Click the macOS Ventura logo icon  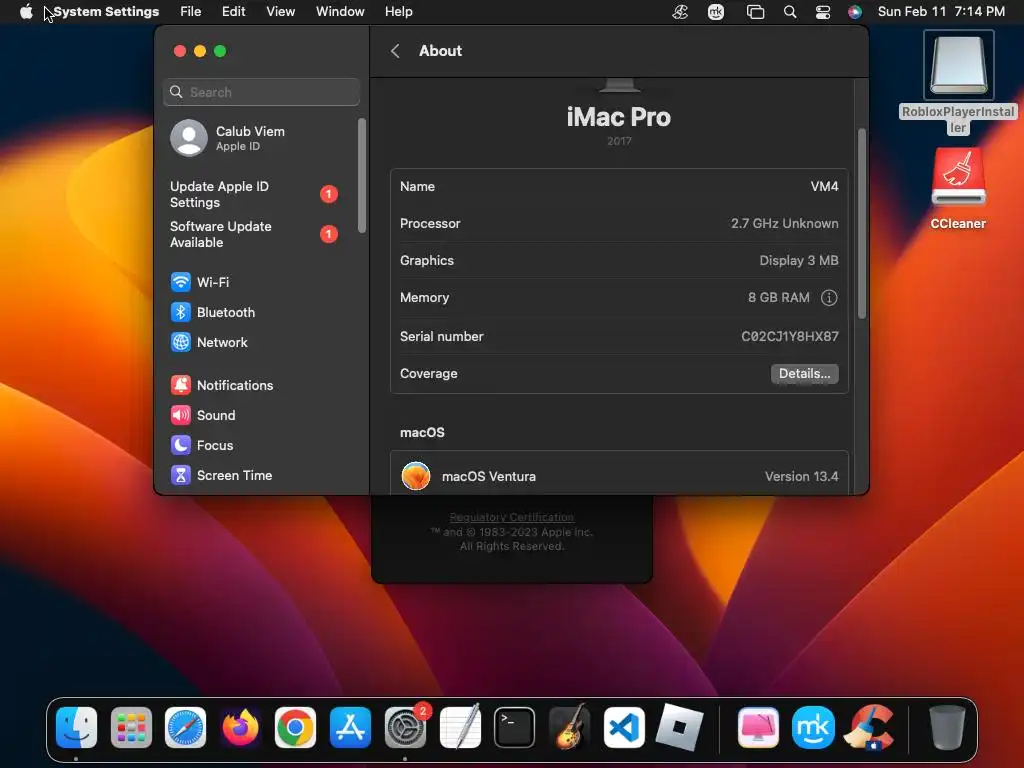tap(416, 476)
